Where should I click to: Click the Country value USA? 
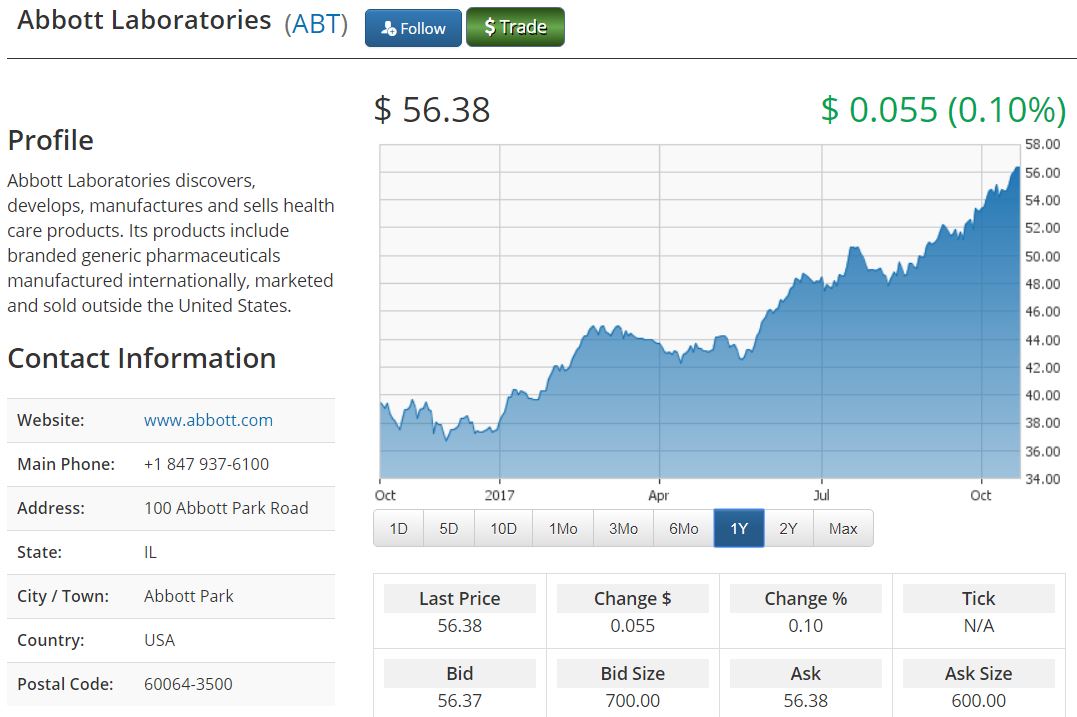tap(159, 640)
